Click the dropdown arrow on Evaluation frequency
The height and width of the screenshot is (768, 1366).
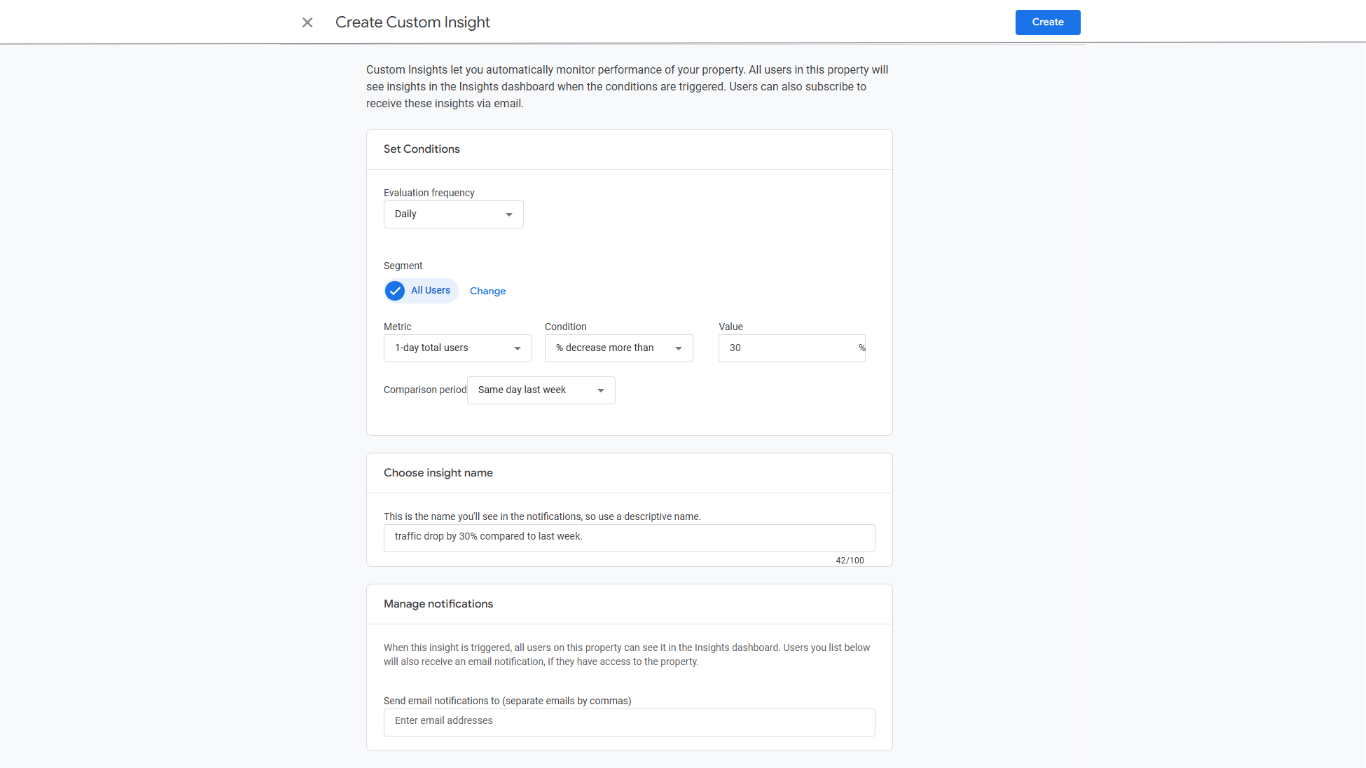tap(510, 214)
